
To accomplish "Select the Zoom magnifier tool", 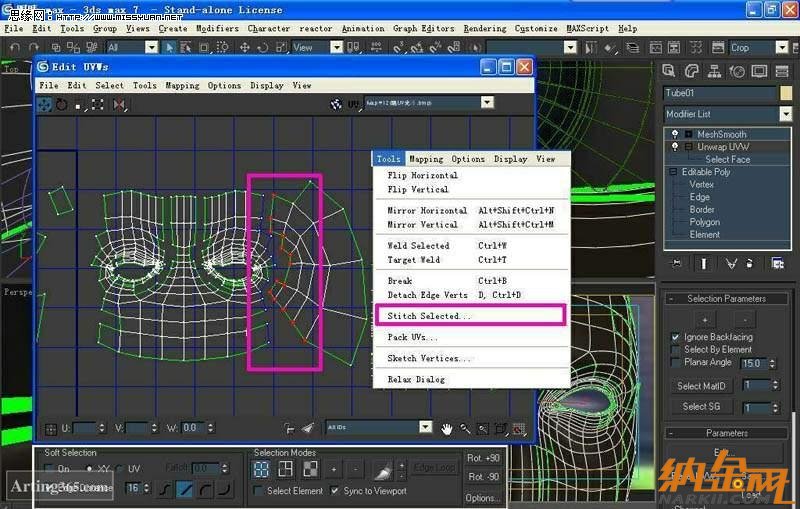I will 465,429.
